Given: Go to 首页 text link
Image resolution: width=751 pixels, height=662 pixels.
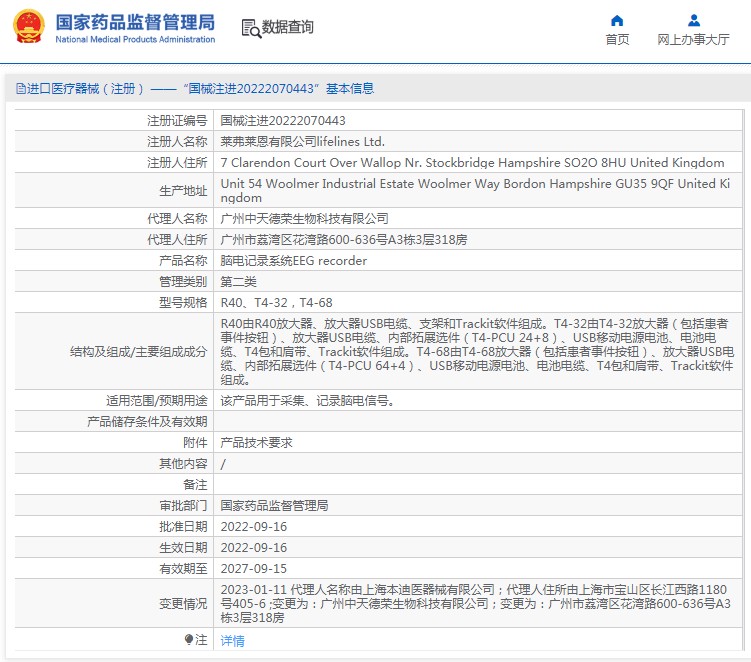Looking at the screenshot, I should click(x=617, y=39).
